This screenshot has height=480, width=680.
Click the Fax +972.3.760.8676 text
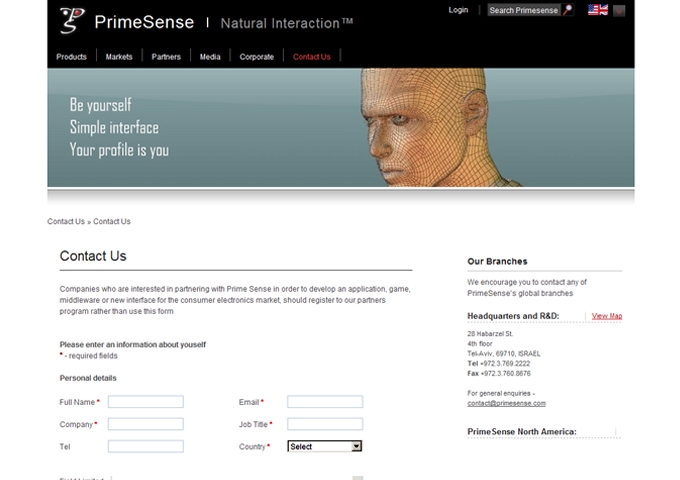pyautogui.click(x=499, y=374)
